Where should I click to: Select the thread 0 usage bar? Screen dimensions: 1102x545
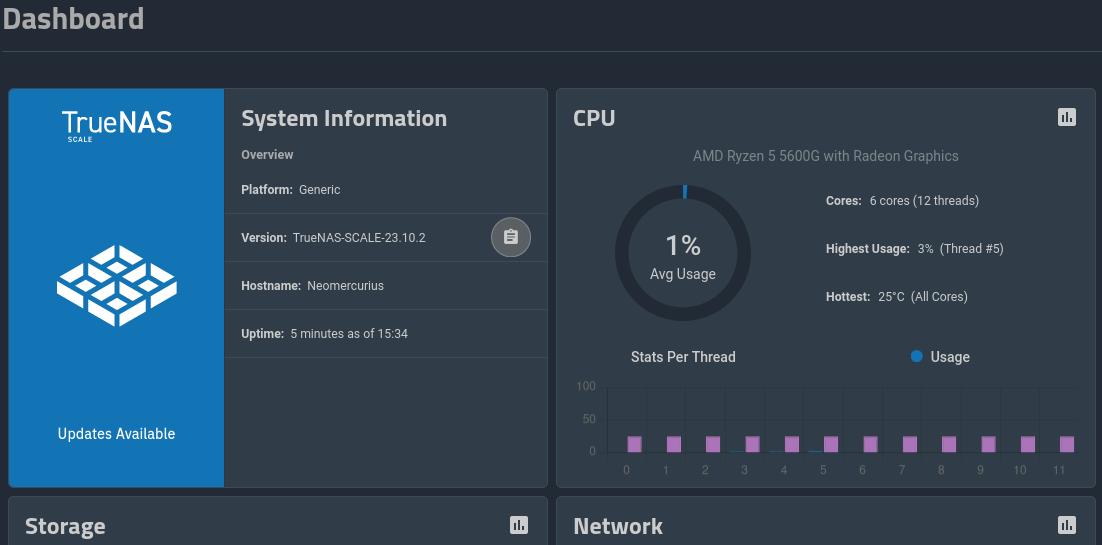point(634,444)
